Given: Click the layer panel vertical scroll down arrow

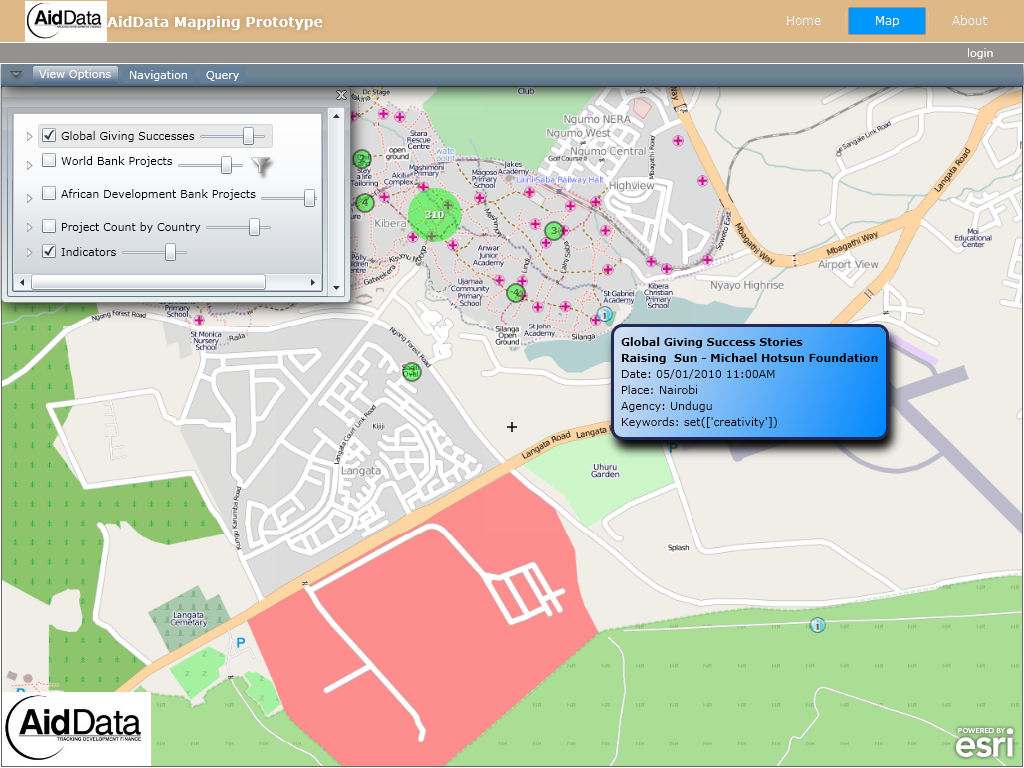Looking at the screenshot, I should click(336, 287).
